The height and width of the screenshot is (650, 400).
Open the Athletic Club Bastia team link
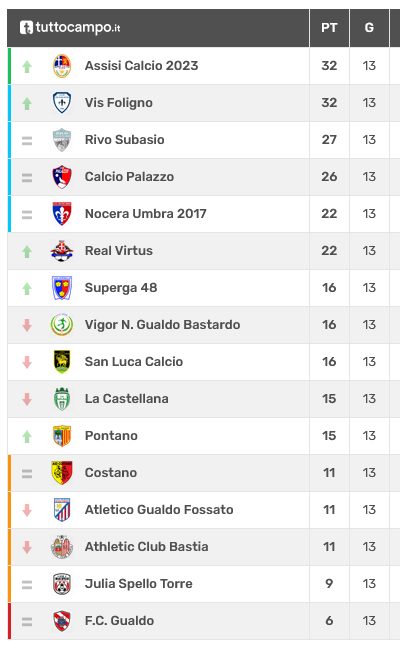pos(147,546)
